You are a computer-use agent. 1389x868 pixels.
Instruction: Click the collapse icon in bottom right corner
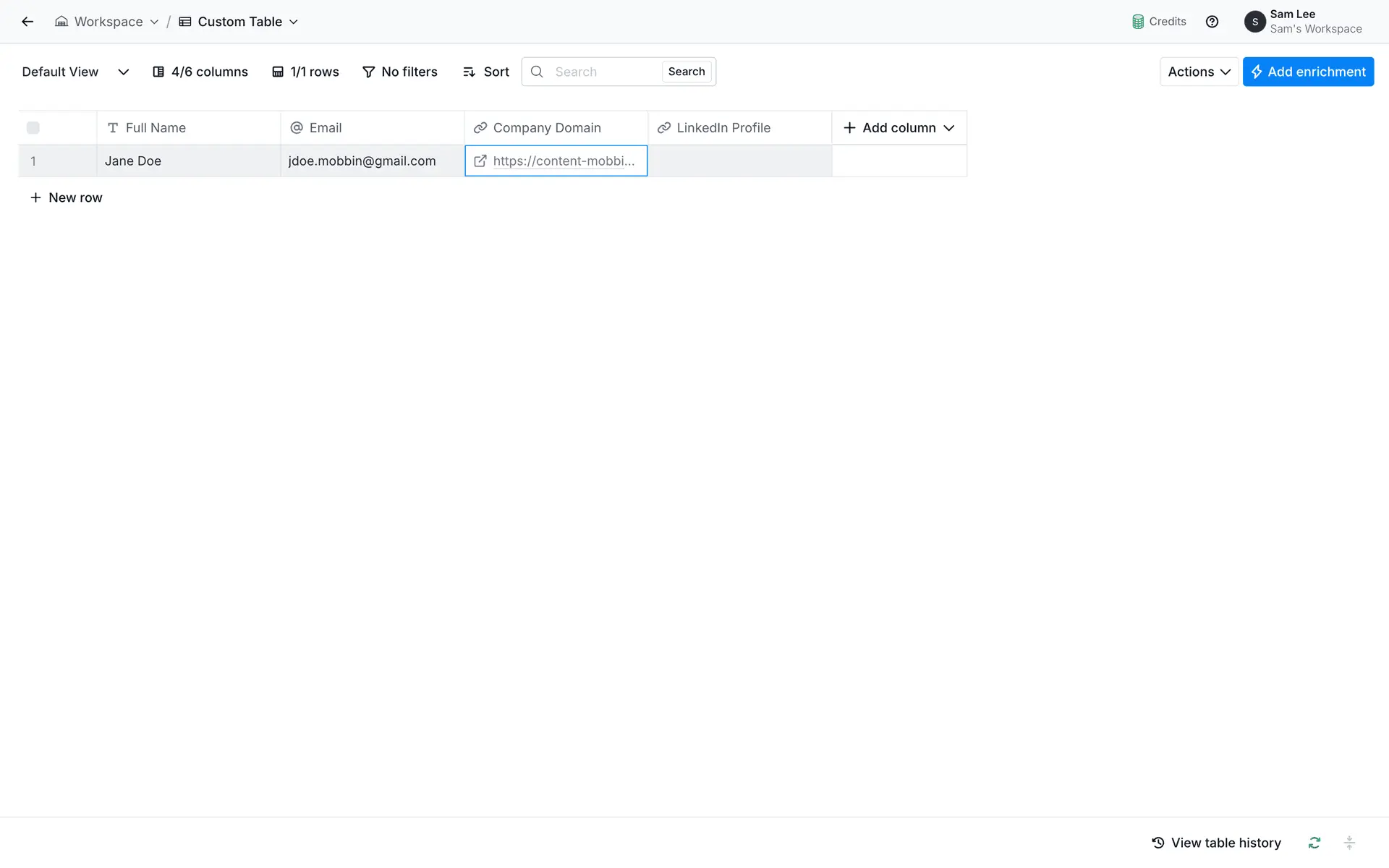tap(1349, 843)
